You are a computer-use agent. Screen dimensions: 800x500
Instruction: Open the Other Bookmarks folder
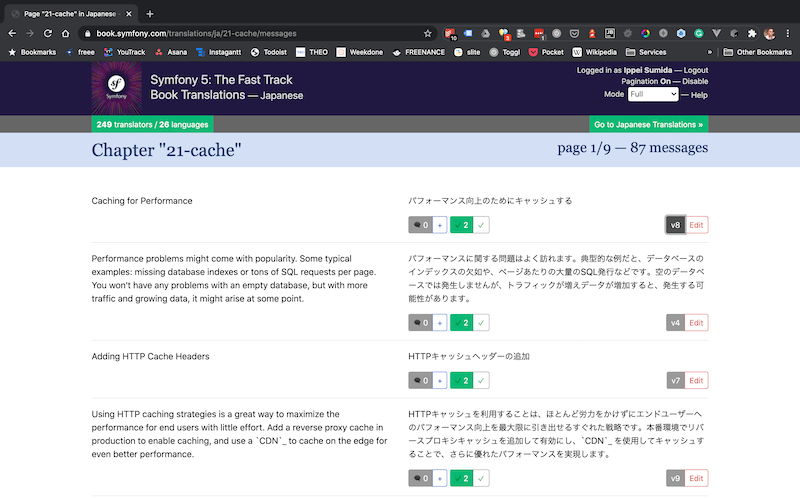[x=758, y=52]
